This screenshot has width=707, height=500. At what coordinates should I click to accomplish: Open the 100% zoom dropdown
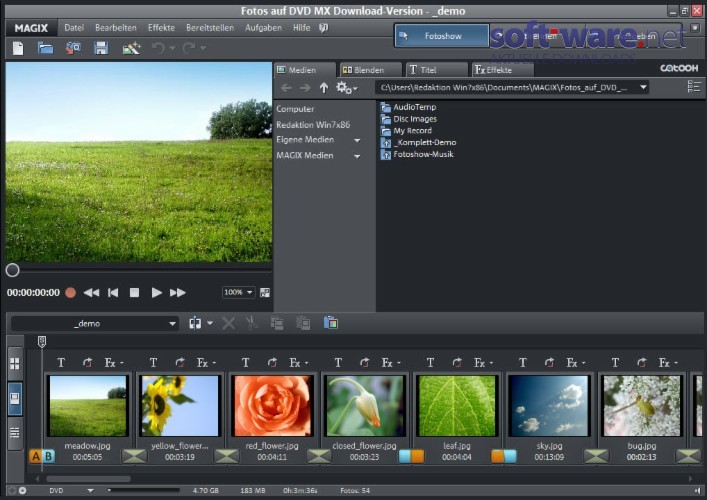[239, 292]
